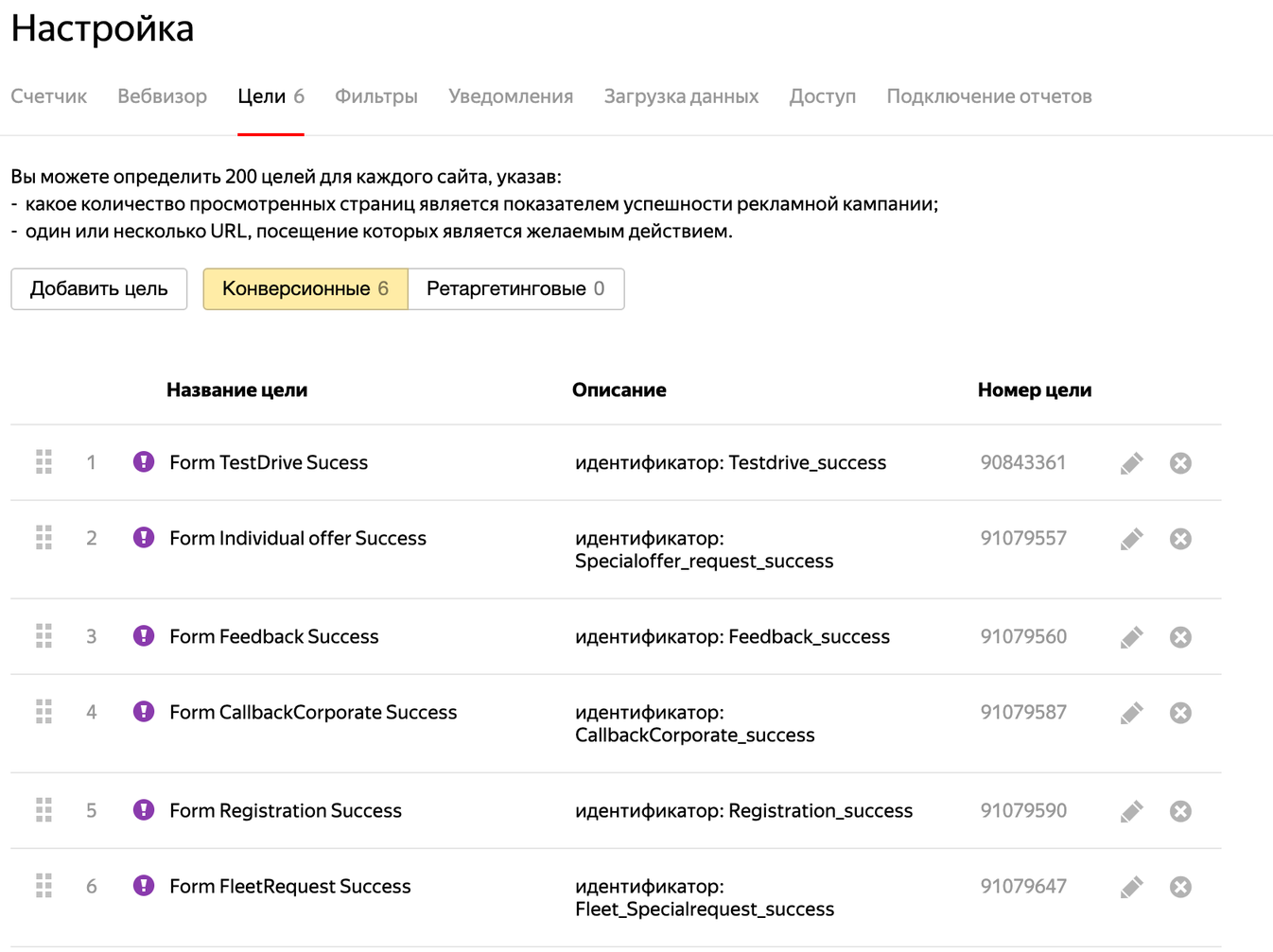Click goal name Form Individual offer Success
This screenshot has height=952, width=1273.
pos(298,538)
